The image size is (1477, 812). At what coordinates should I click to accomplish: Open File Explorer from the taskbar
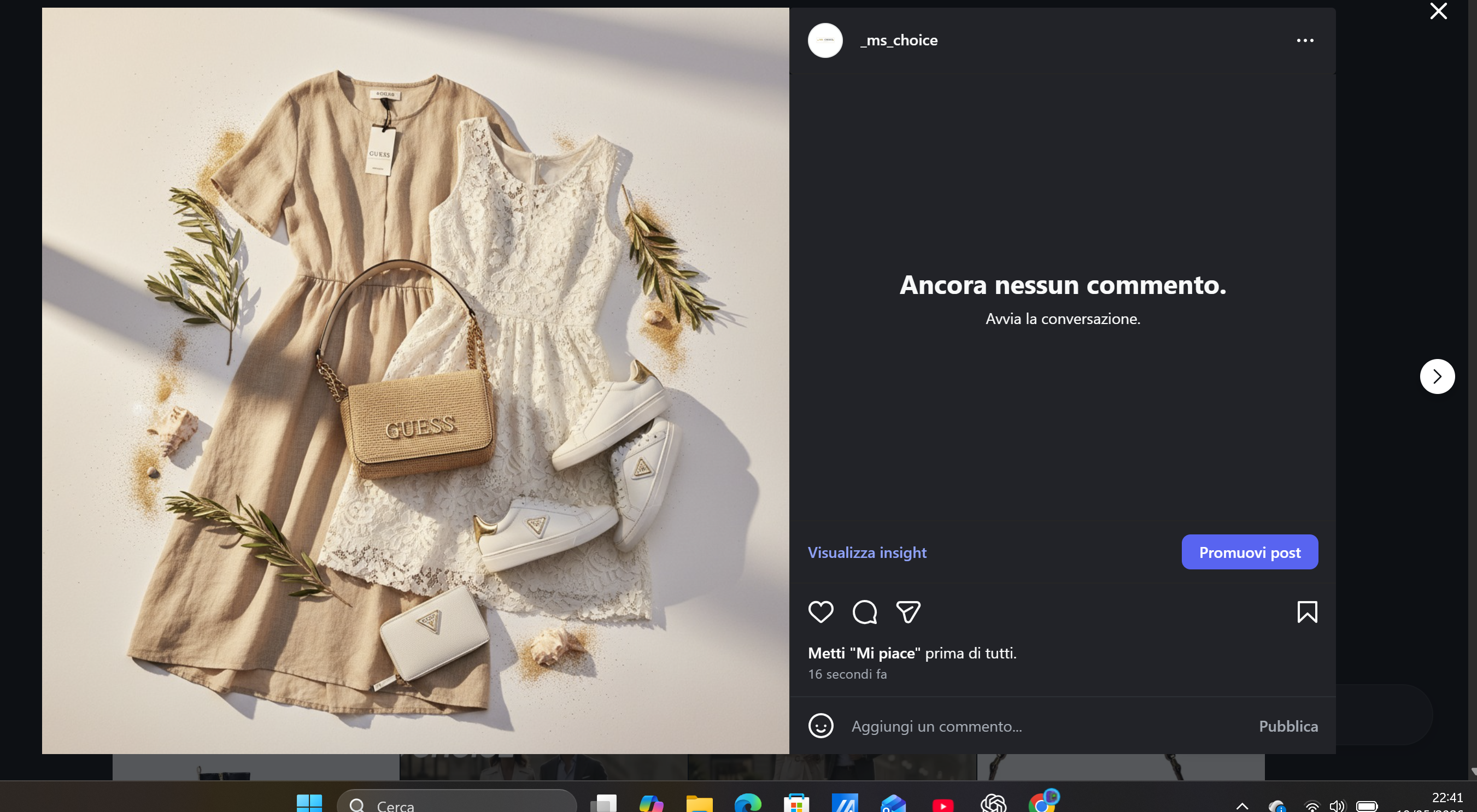tap(699, 803)
